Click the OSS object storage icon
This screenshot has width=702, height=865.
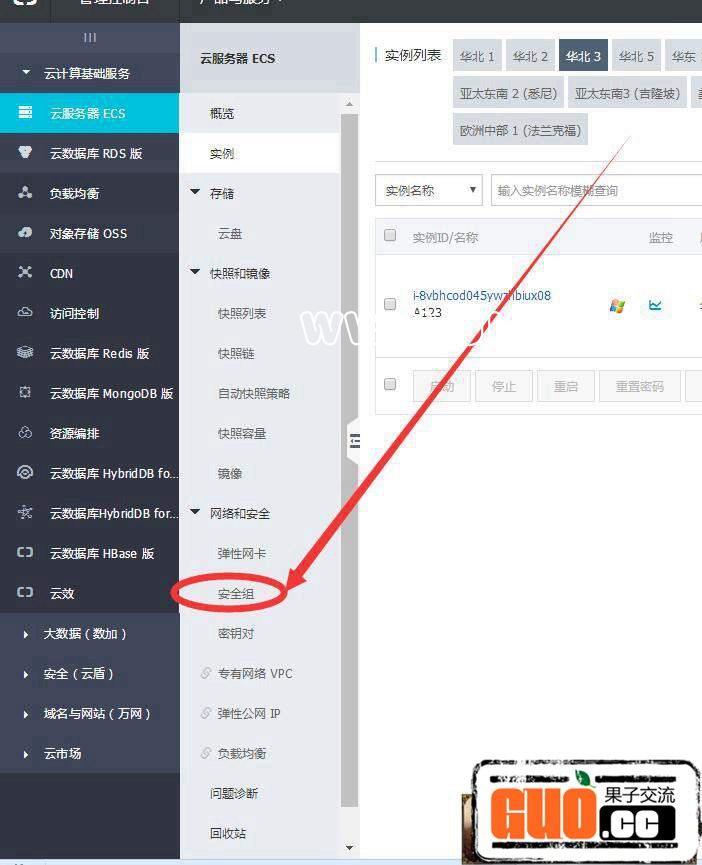pos(26,233)
